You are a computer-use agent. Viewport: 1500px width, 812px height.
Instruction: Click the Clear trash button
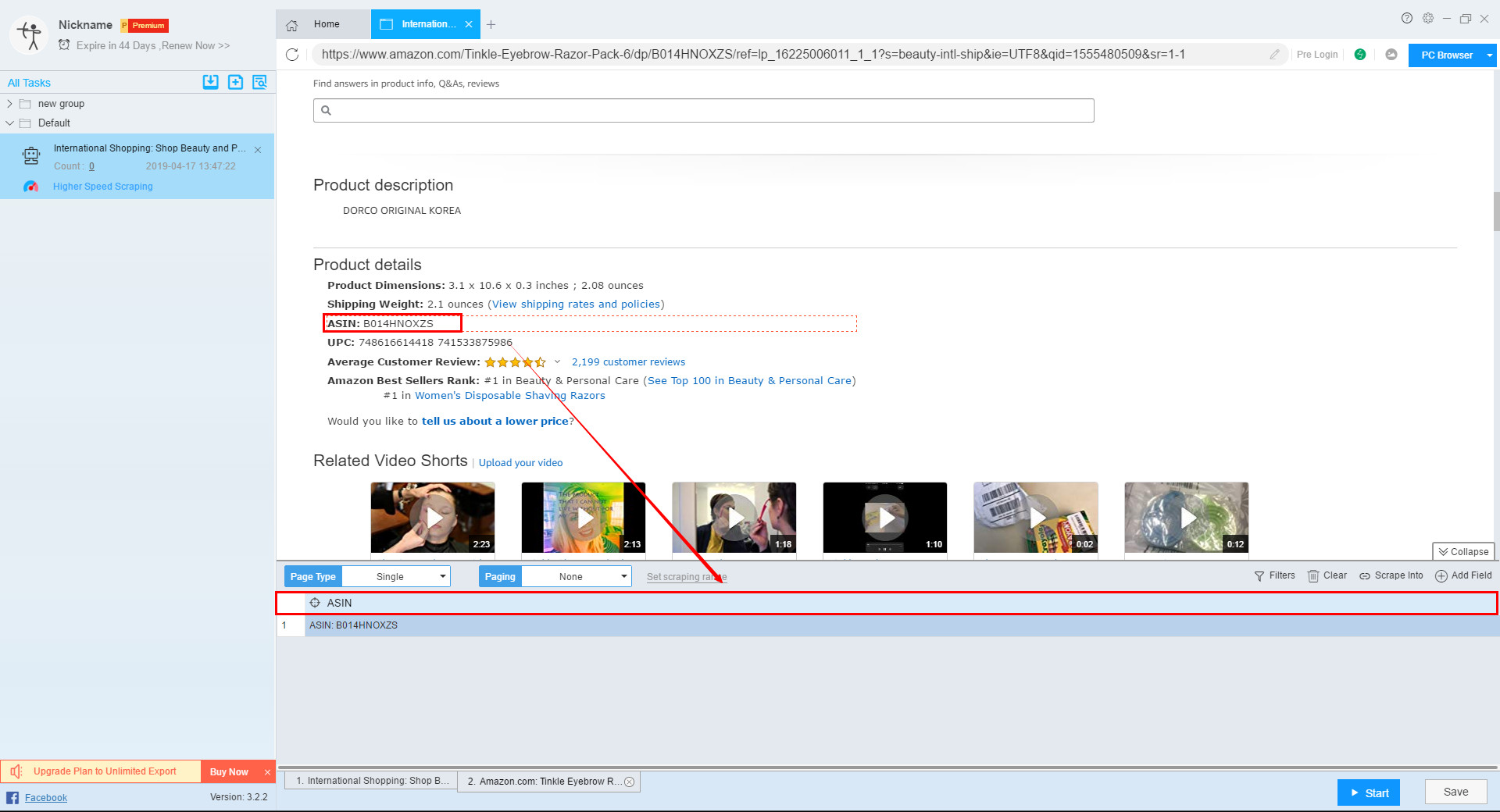tap(1327, 575)
